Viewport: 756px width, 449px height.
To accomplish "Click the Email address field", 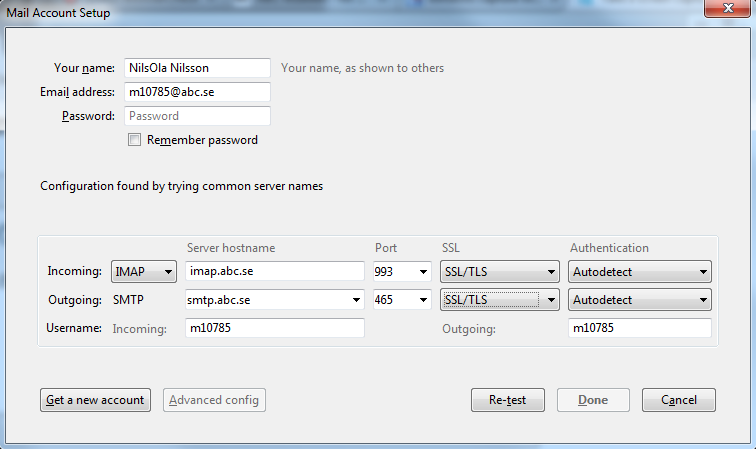I will (x=197, y=92).
